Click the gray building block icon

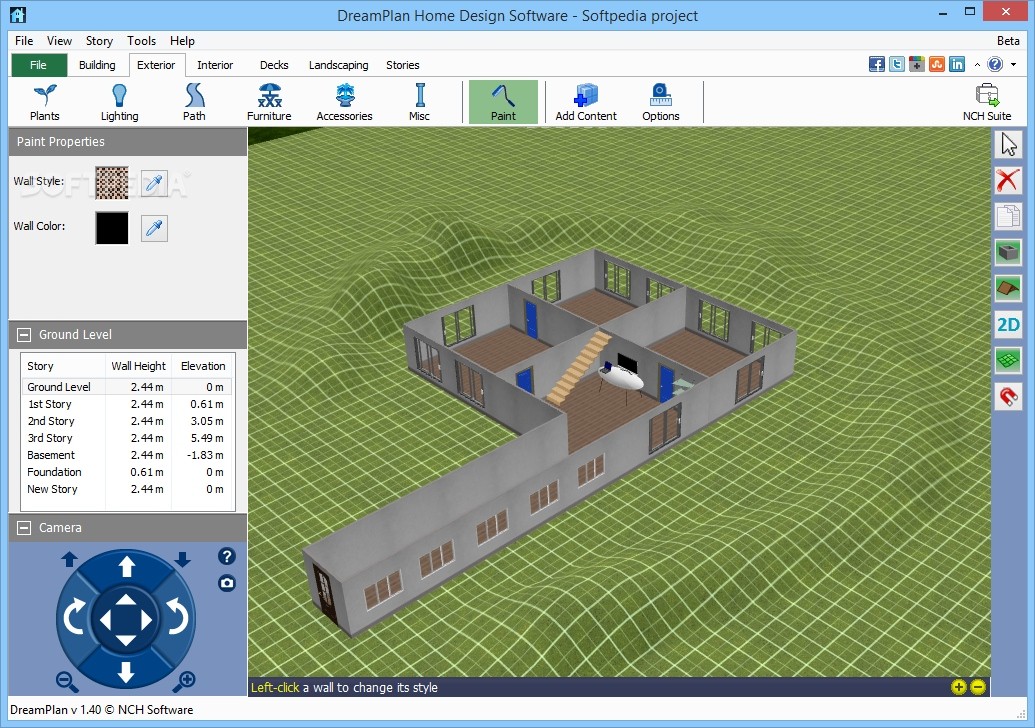click(x=1008, y=252)
